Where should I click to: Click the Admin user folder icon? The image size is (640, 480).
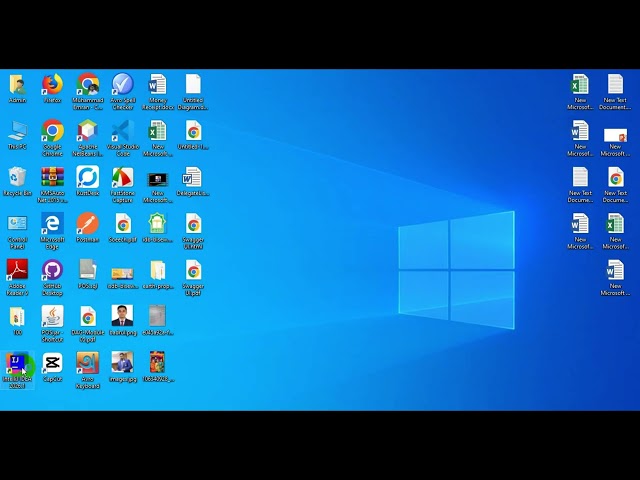17,88
